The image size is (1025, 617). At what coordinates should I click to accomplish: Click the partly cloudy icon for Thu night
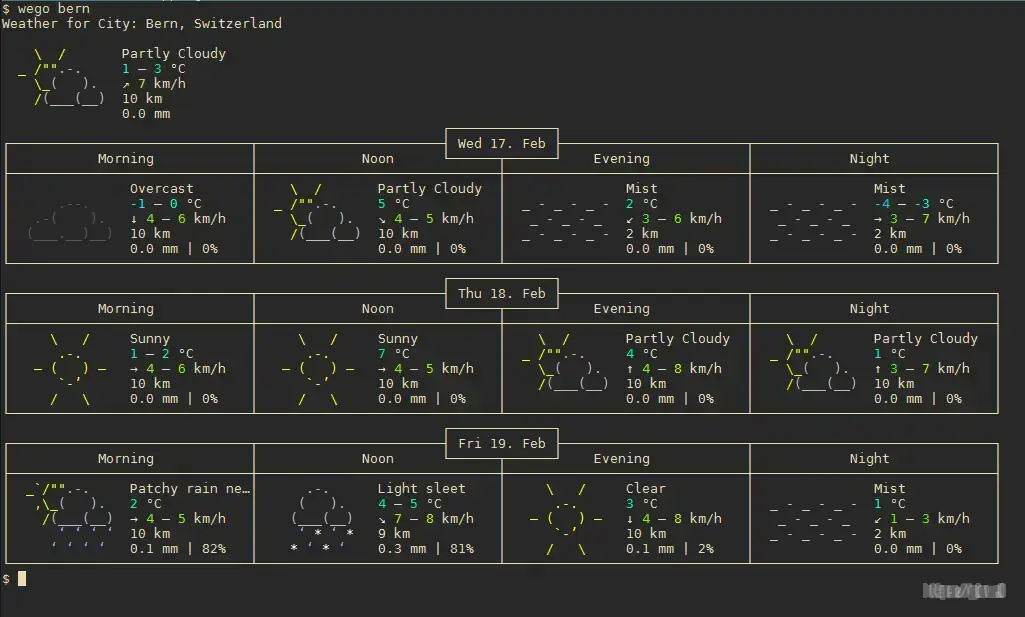(813, 362)
